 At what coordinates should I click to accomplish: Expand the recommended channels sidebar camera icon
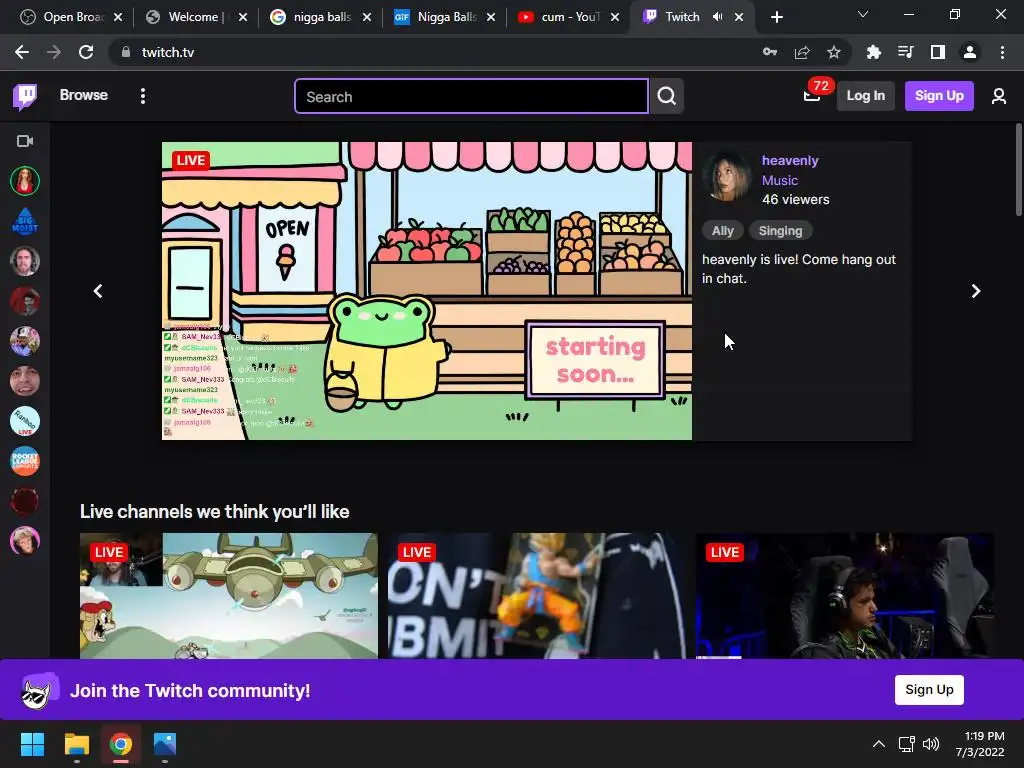click(x=25, y=141)
